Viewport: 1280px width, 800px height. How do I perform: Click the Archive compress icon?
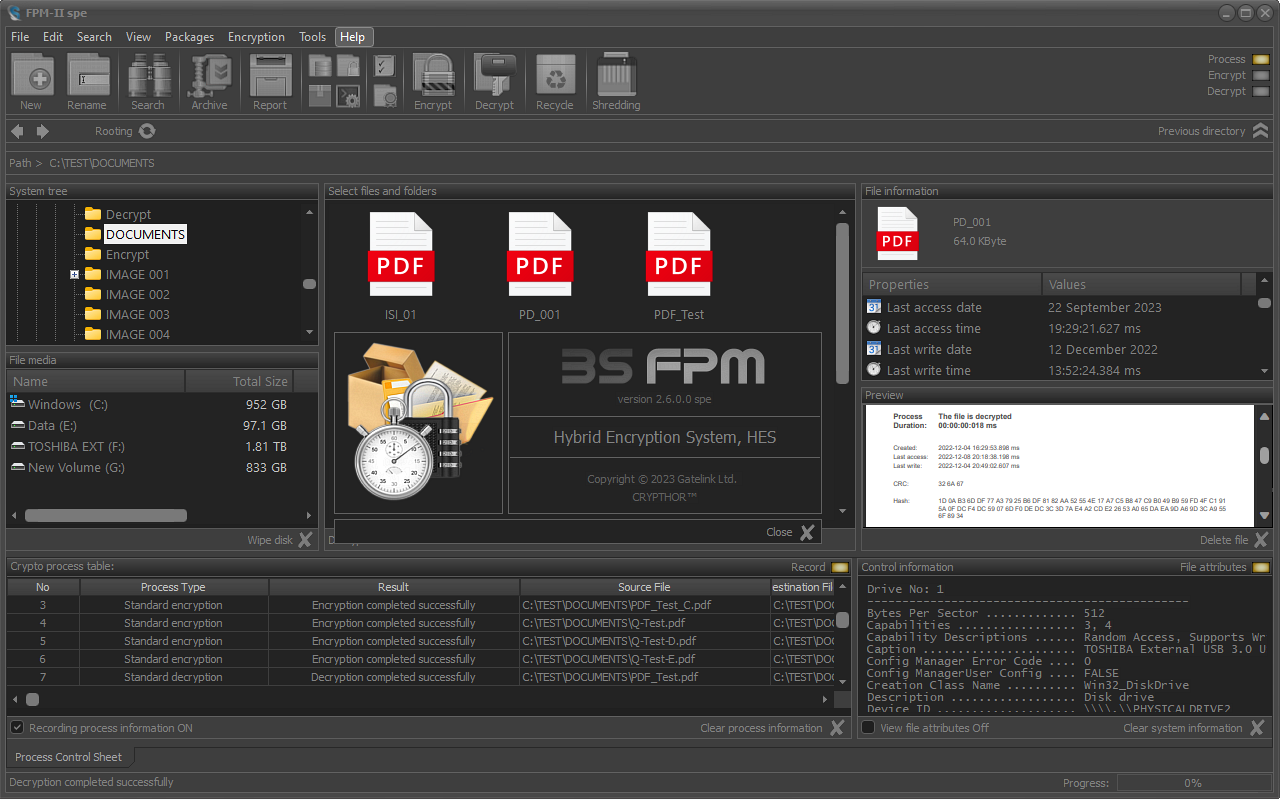point(211,75)
